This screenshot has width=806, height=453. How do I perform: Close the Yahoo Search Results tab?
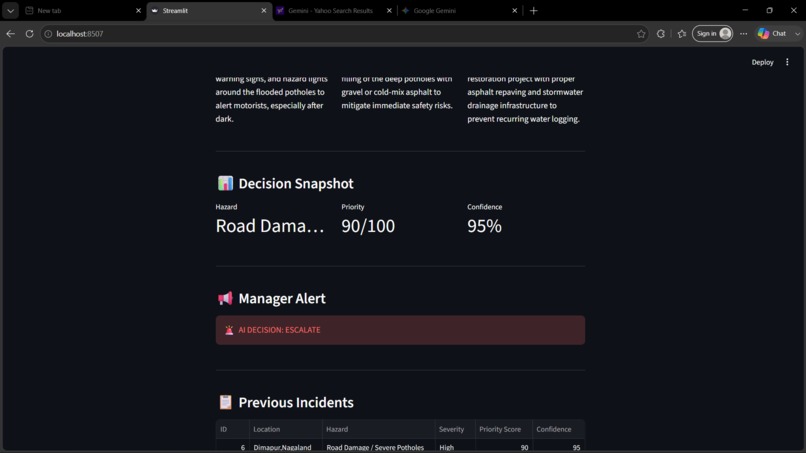tap(389, 10)
